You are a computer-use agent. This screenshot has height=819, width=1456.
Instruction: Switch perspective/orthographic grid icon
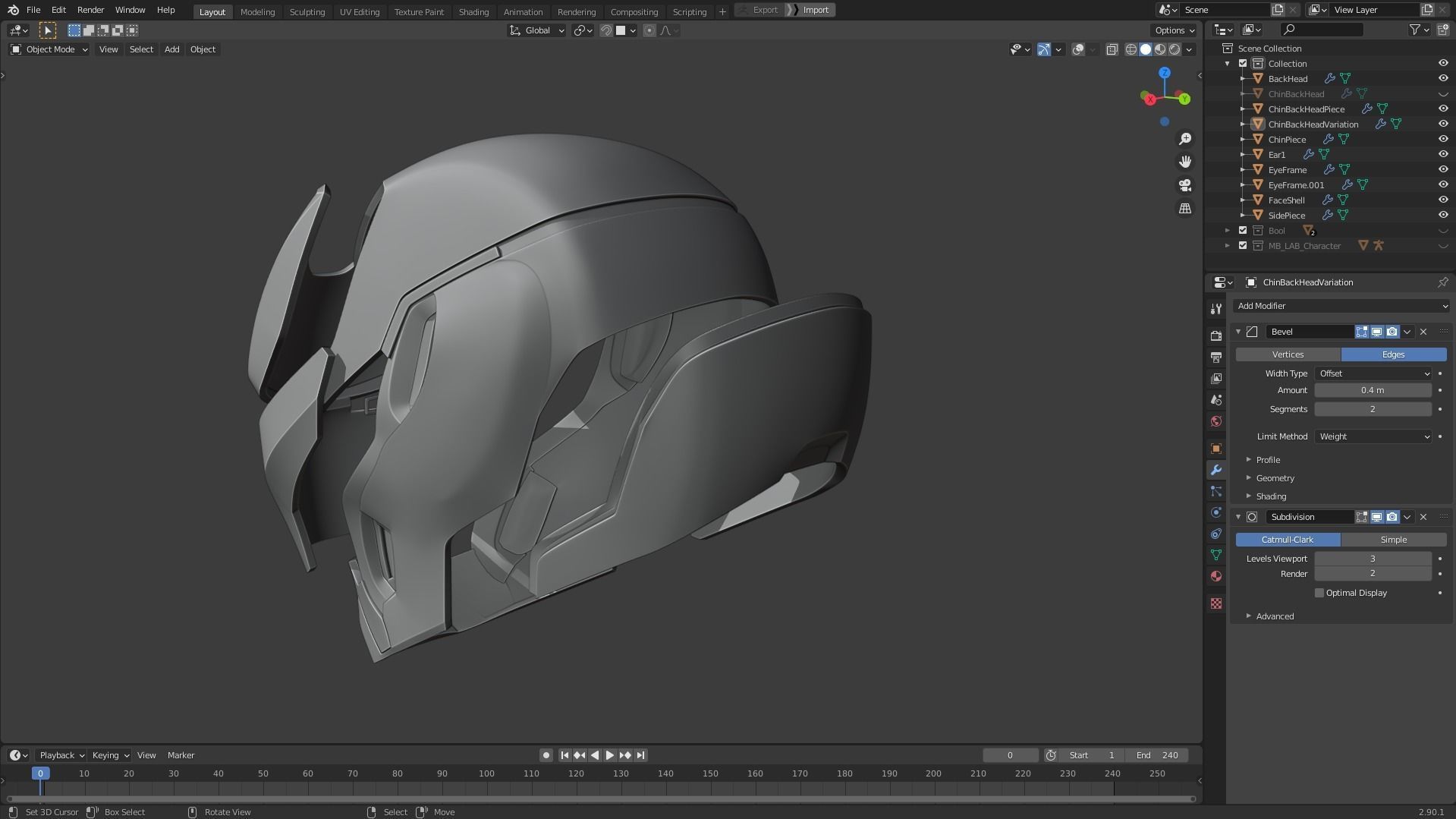1184,208
